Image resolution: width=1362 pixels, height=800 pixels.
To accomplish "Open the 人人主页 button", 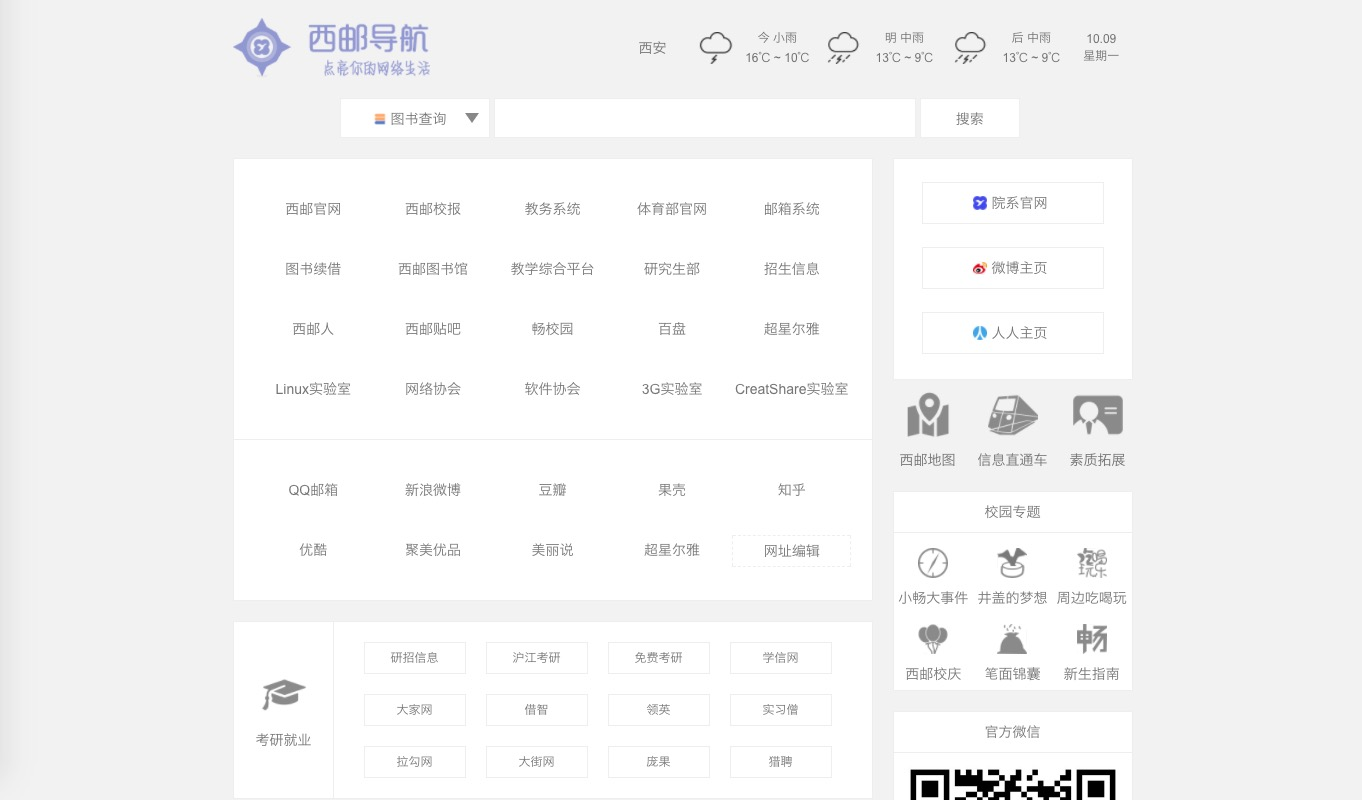I will [1012, 333].
